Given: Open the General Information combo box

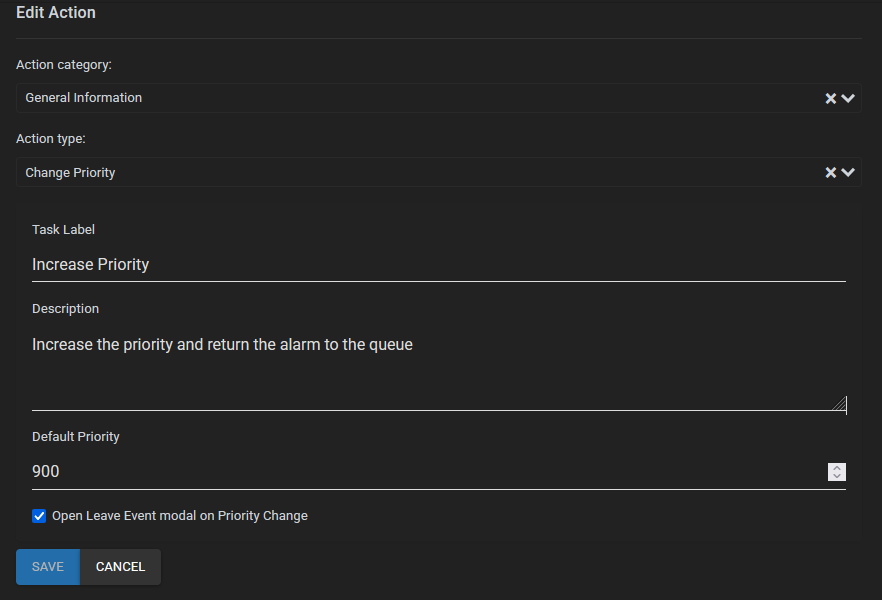Looking at the screenshot, I should pos(400,98).
